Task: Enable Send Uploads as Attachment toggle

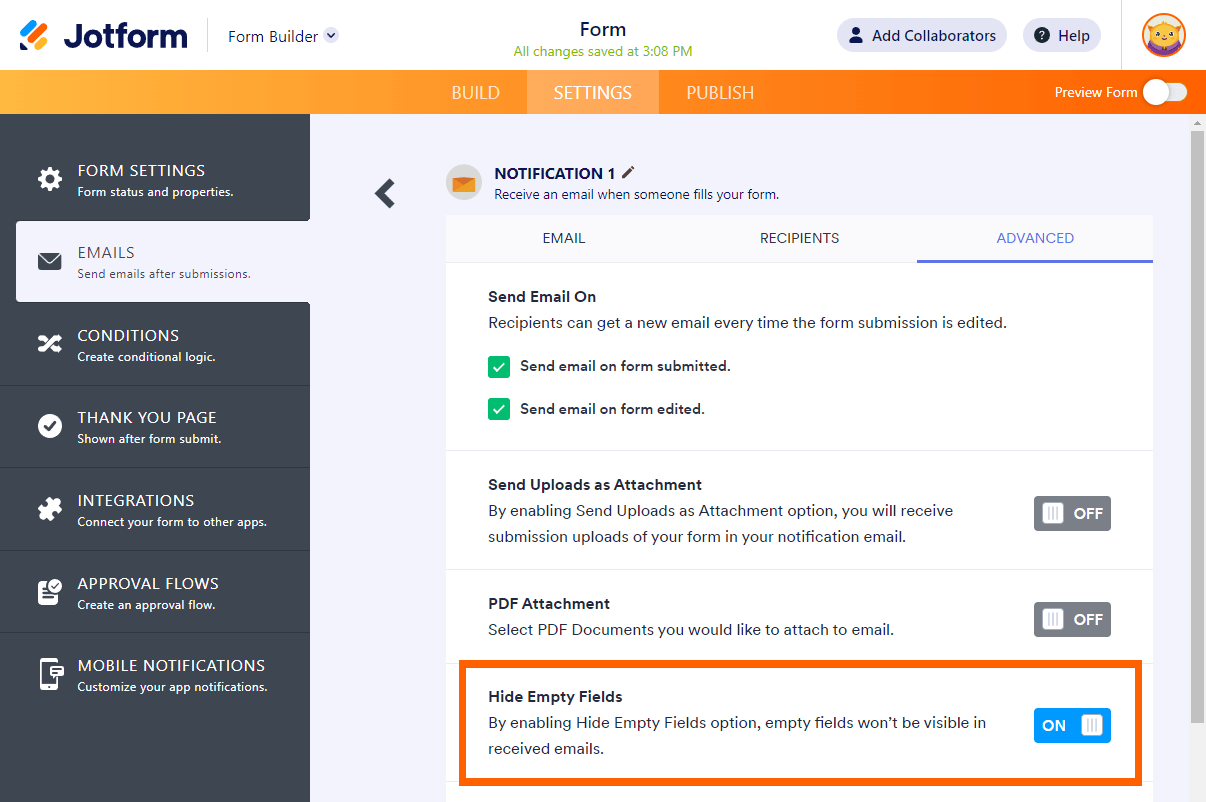Action: pos(1072,513)
